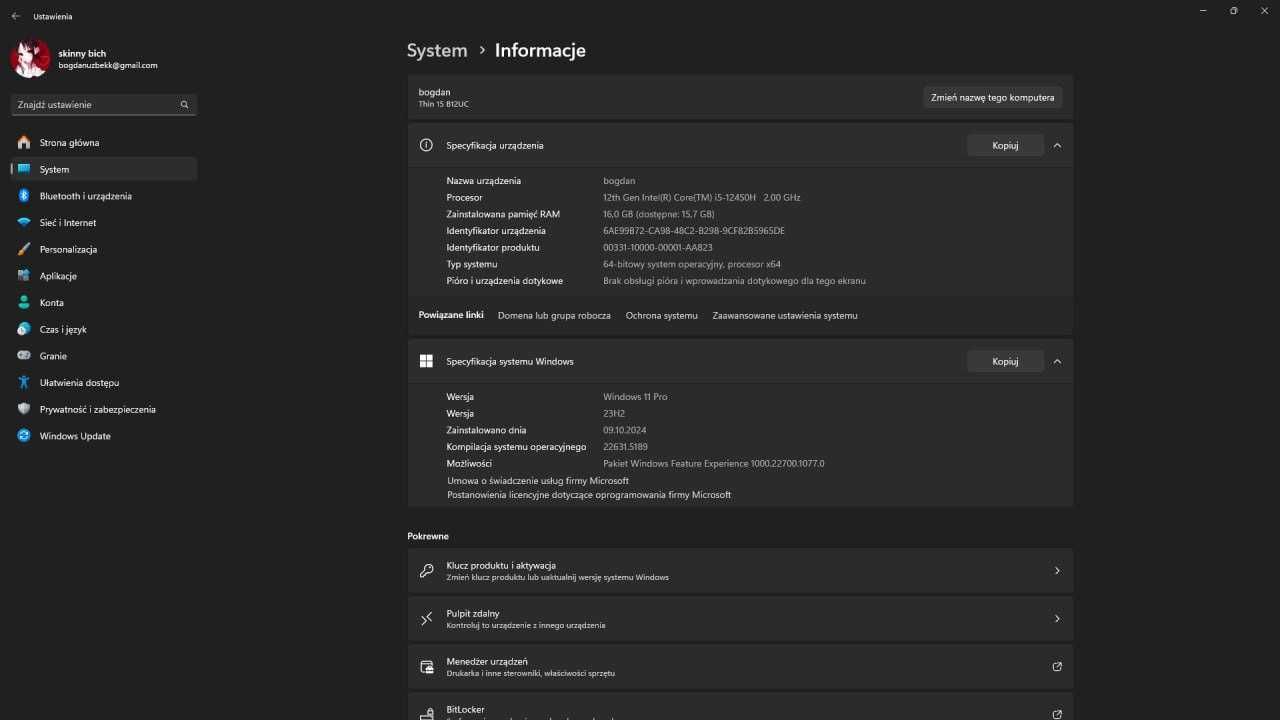Click the Konta person icon
Viewport: 1280px width, 720px height.
(x=24, y=302)
